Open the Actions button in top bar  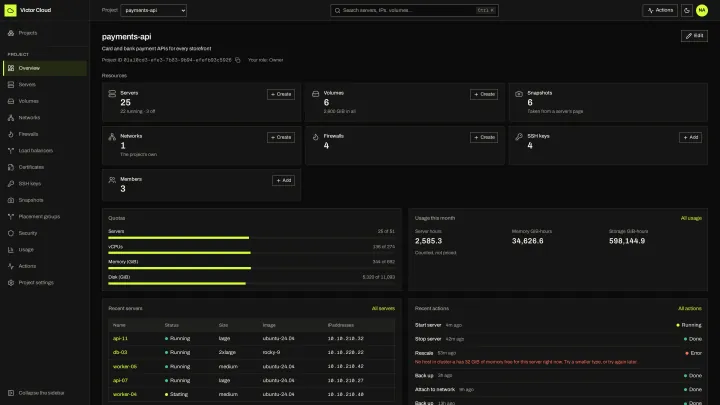click(660, 10)
